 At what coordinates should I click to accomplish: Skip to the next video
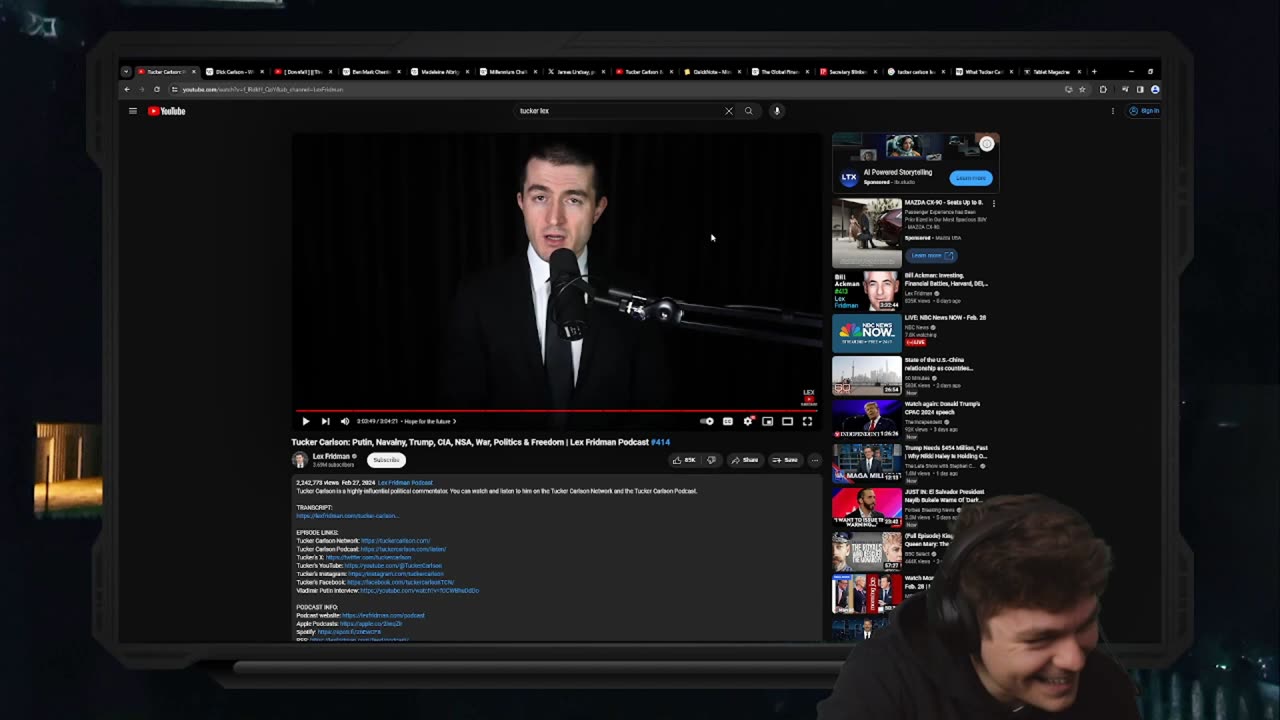click(325, 421)
